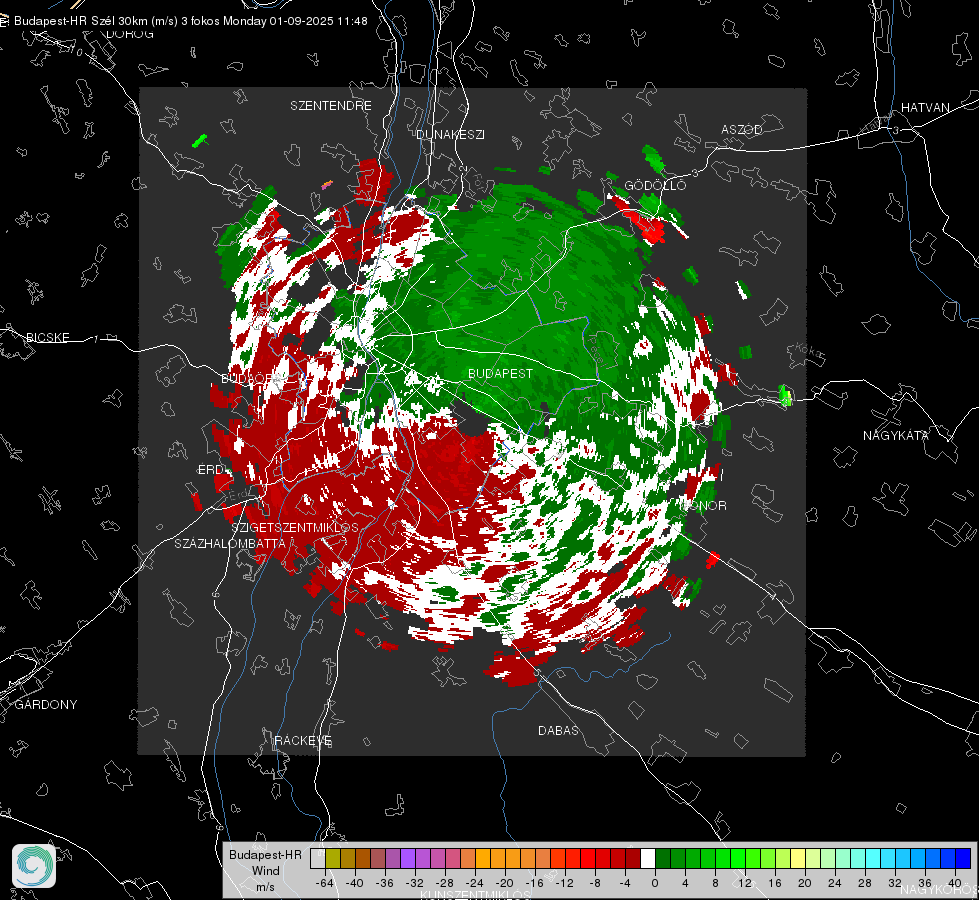Click the '-12' legend value
This screenshot has height=900, width=979.
tap(564, 883)
